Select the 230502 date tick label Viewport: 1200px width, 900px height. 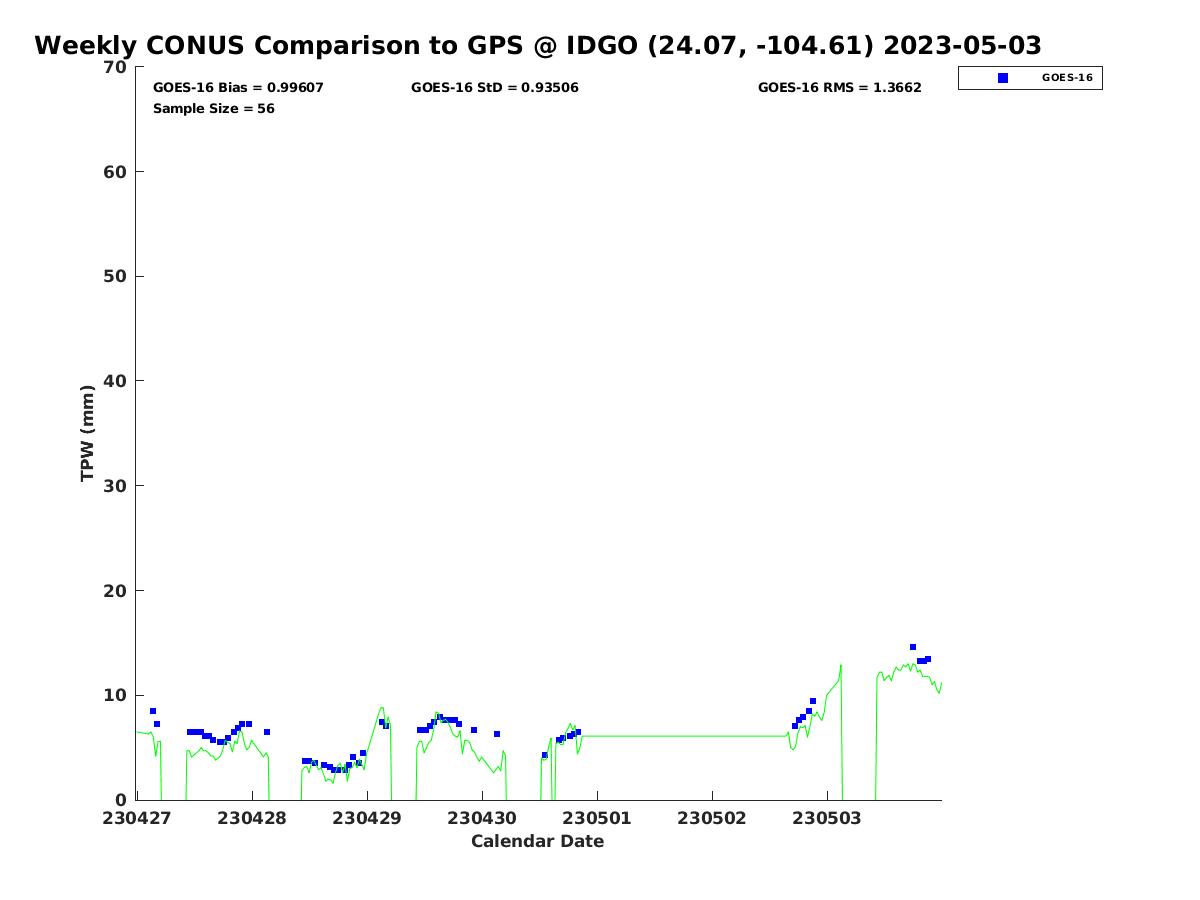pos(712,818)
